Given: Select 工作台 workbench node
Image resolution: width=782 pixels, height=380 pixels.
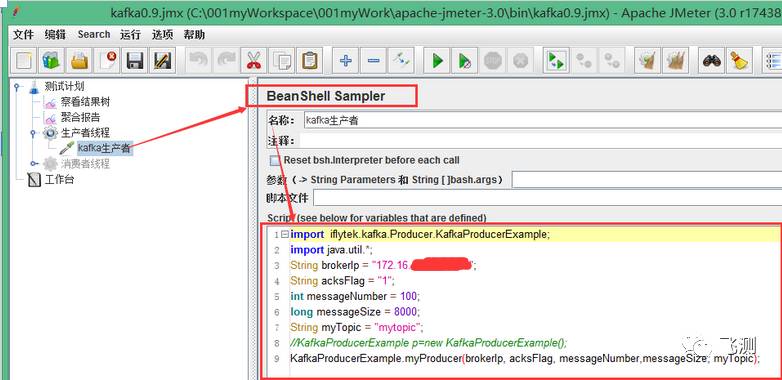Looking at the screenshot, I should click(59, 180).
